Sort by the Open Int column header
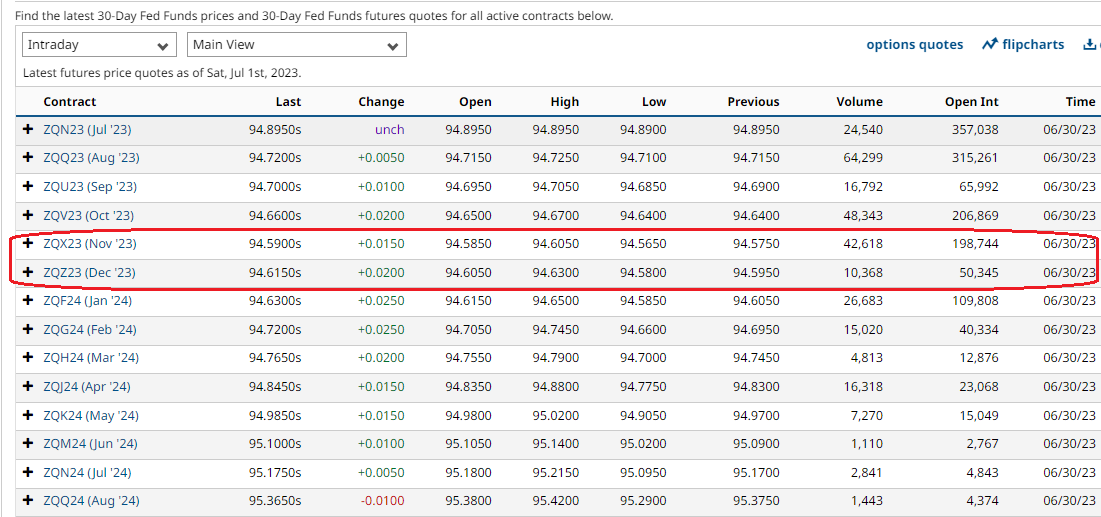 971,102
